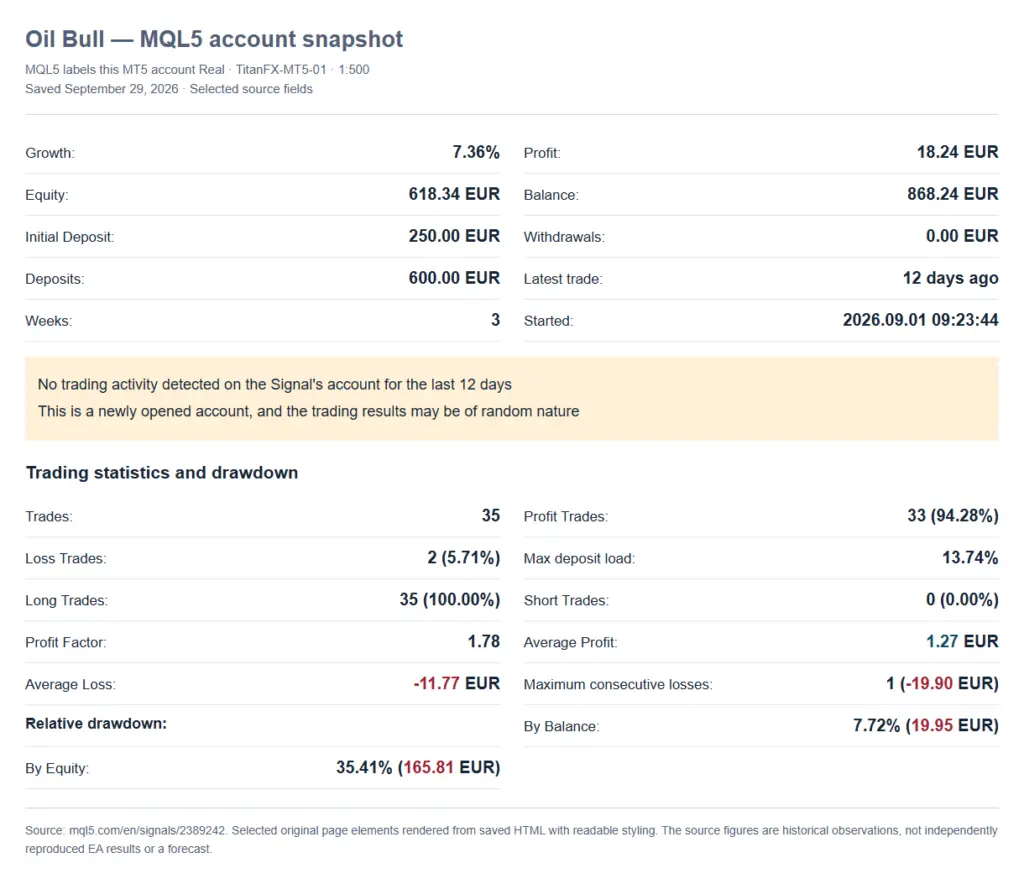This screenshot has height=884, width=1024.
Task: Click the By Equity value 35.41% (165.81 EUR)
Action: (x=418, y=767)
